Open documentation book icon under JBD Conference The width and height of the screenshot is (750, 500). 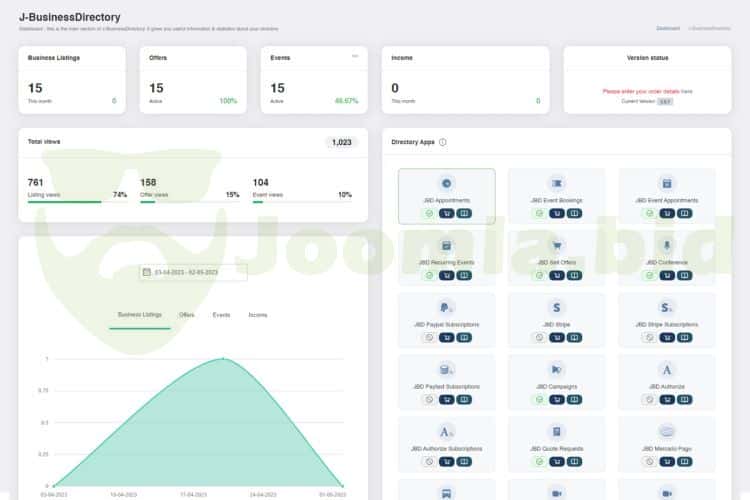point(685,275)
